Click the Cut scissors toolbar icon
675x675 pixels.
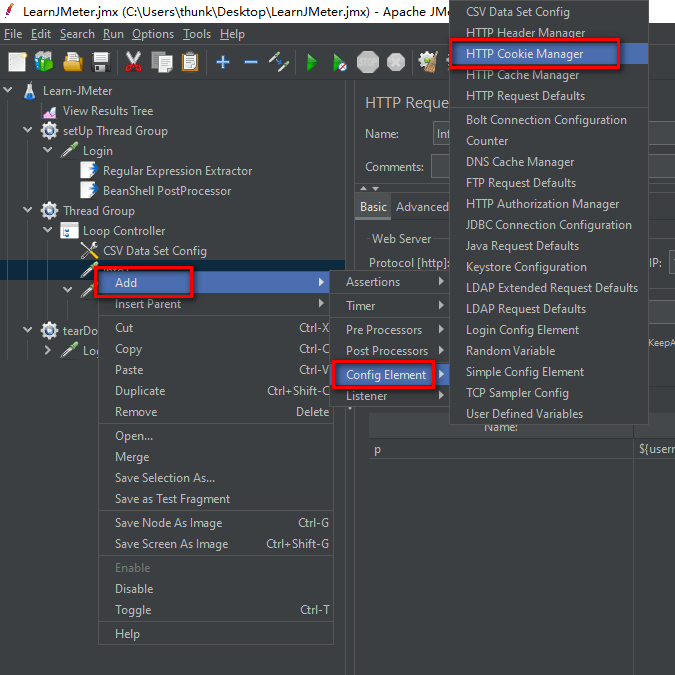[x=133, y=62]
